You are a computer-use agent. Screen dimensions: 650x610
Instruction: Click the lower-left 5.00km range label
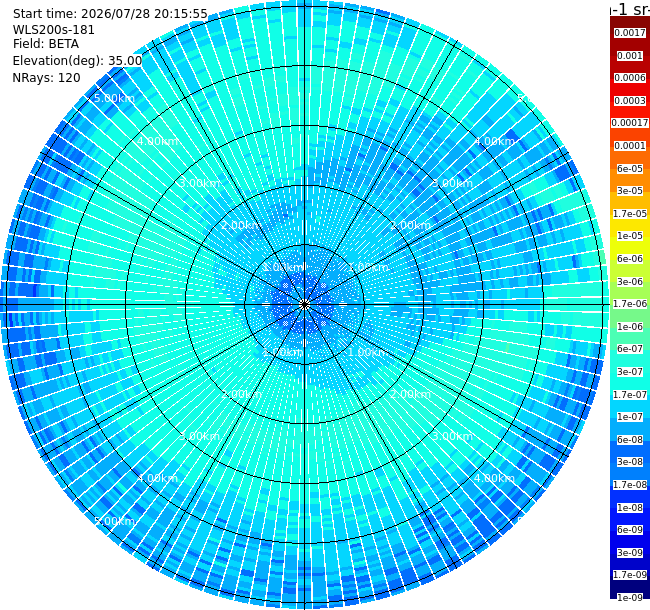(114, 521)
